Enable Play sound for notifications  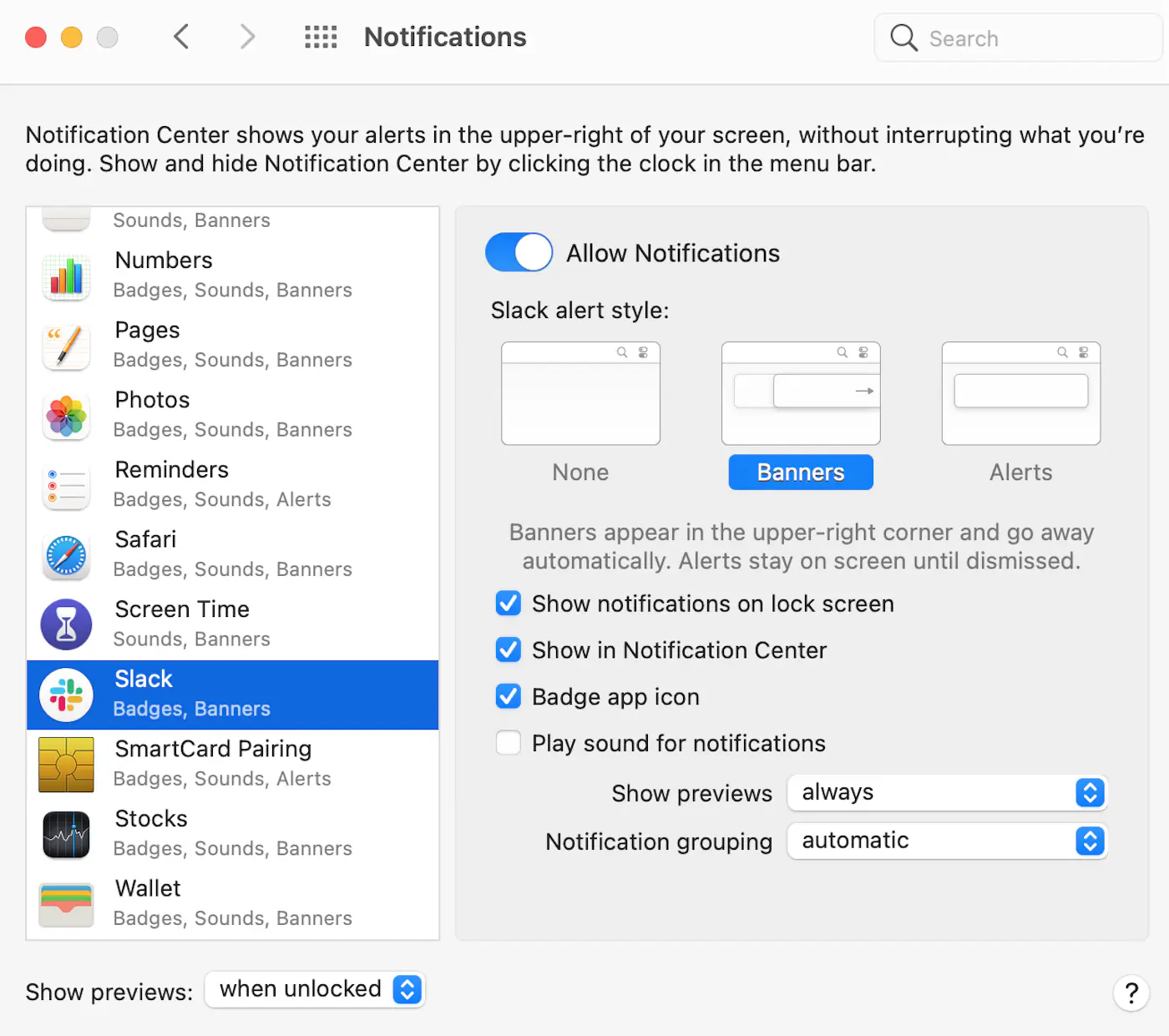tap(509, 743)
